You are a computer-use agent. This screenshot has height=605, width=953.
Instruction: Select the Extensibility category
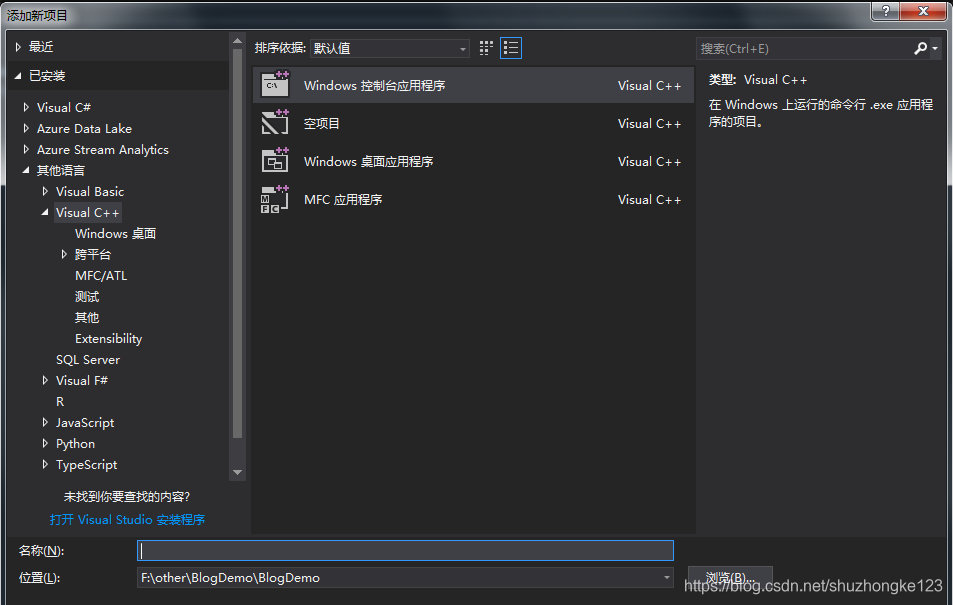point(108,339)
